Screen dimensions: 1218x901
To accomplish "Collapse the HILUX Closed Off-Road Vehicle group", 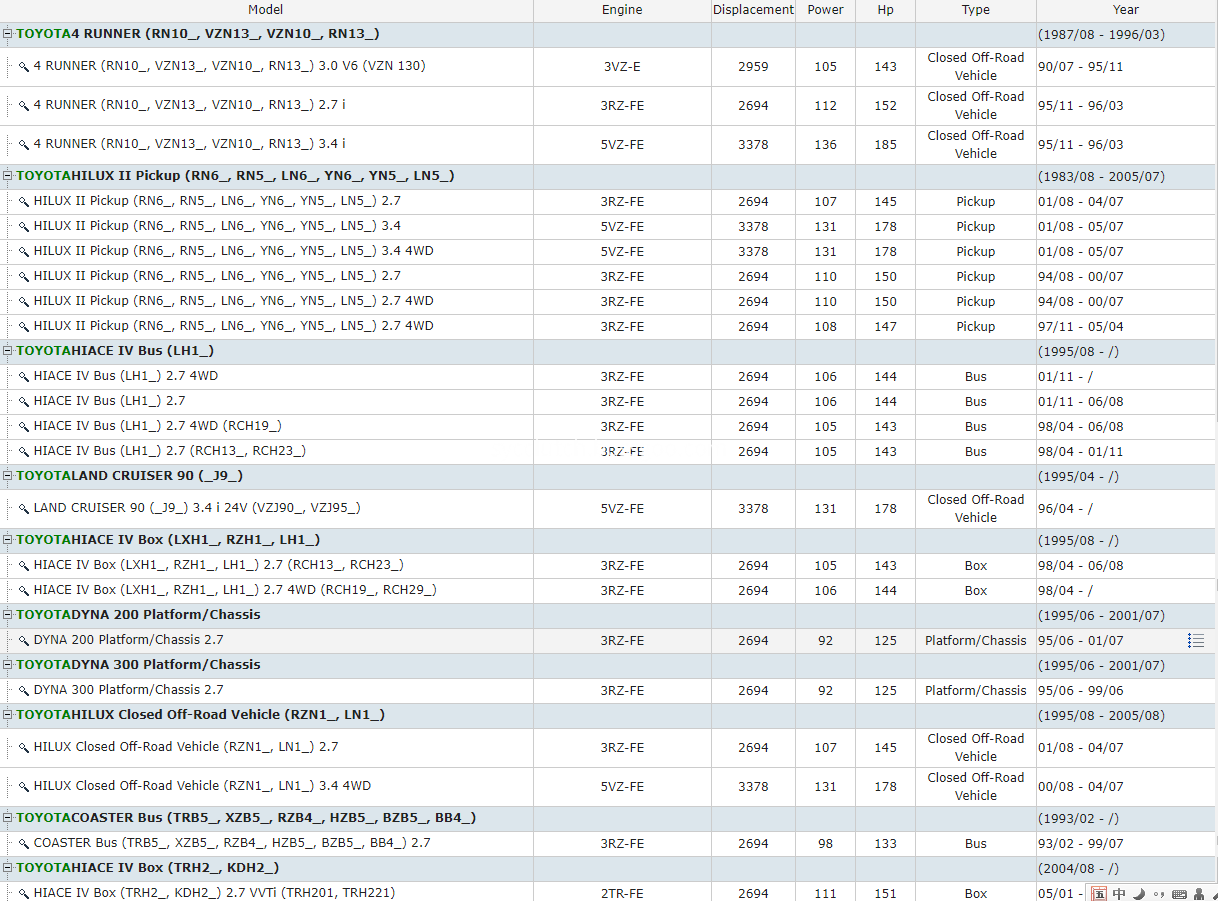I will pyautogui.click(x=8, y=715).
